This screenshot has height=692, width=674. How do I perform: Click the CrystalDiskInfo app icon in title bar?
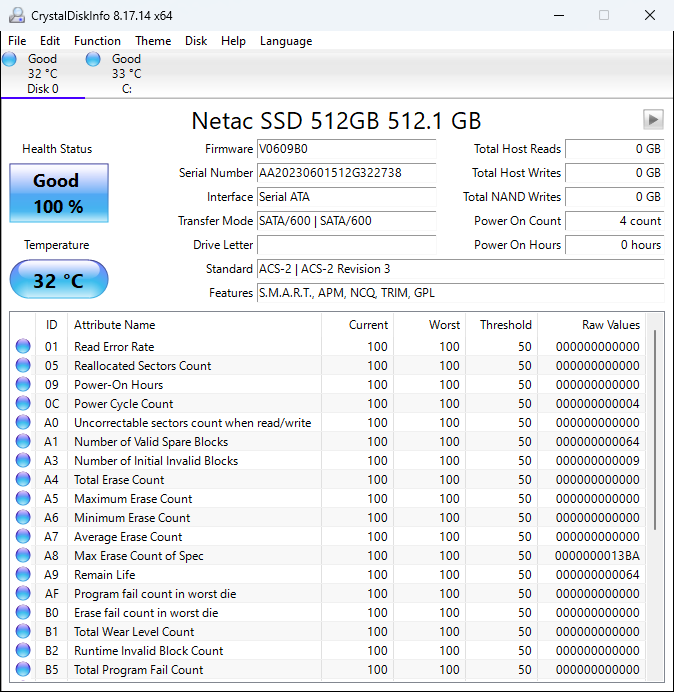16,15
